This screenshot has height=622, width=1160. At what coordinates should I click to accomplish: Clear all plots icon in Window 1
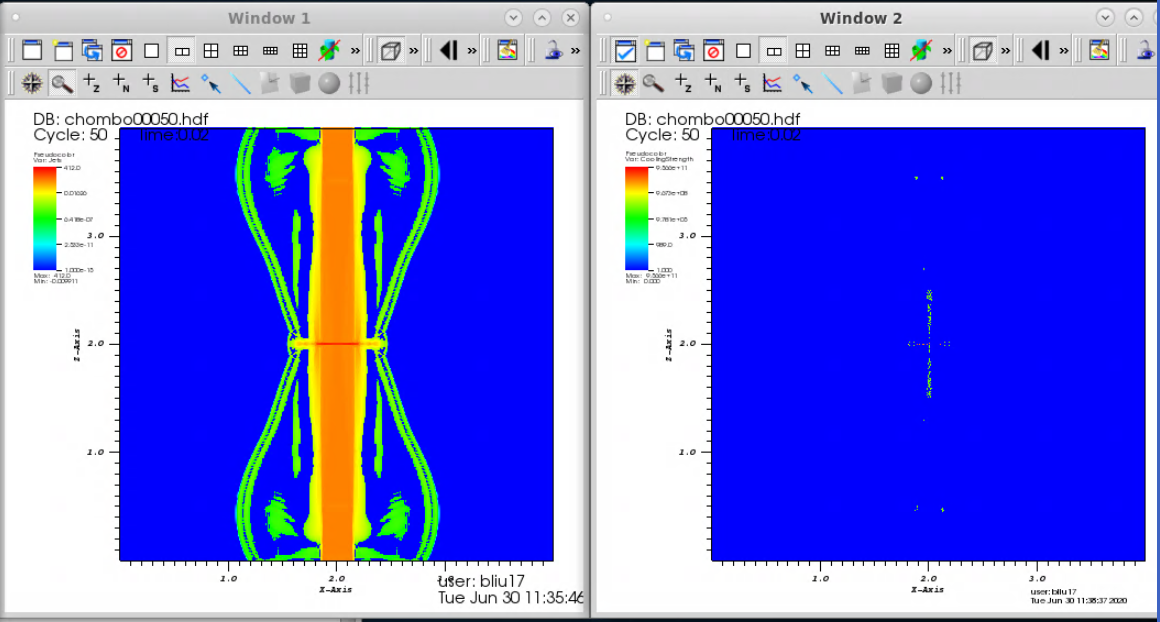click(329, 50)
